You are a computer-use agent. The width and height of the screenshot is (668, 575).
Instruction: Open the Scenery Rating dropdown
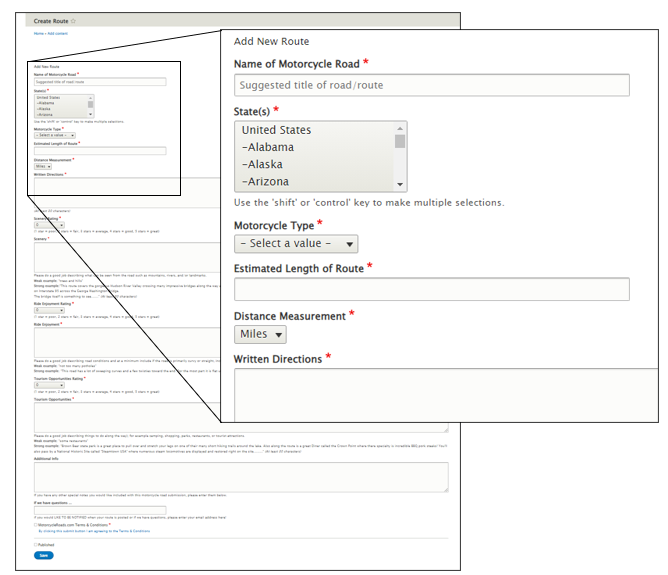pyautogui.click(x=48, y=226)
